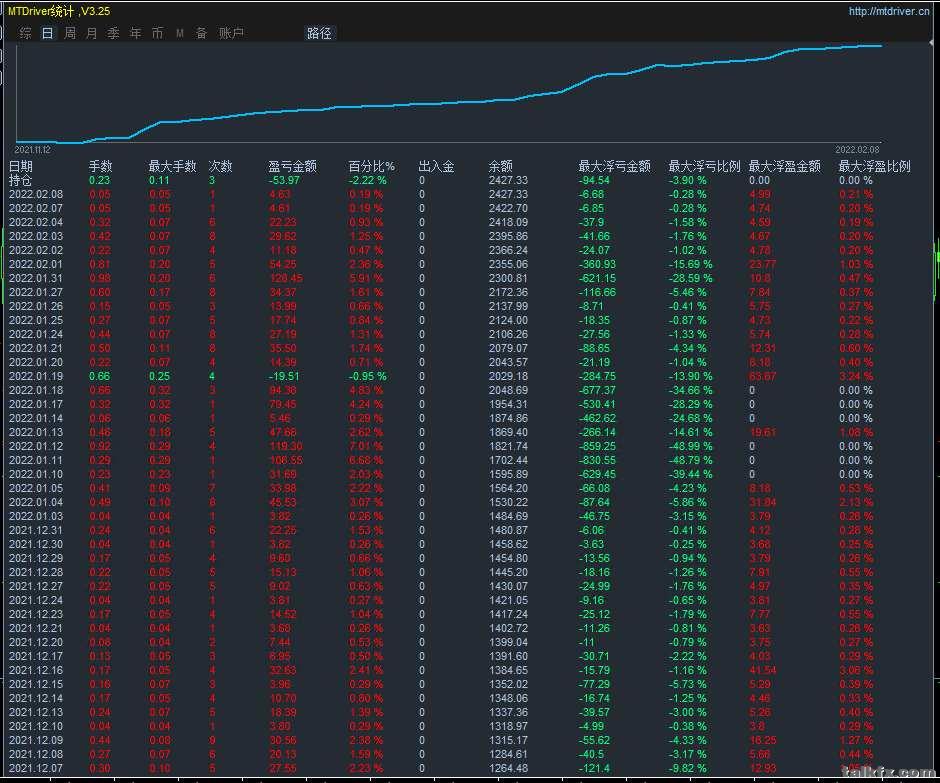Select the 年 yearly tab
The height and width of the screenshot is (783, 940).
(x=135, y=33)
